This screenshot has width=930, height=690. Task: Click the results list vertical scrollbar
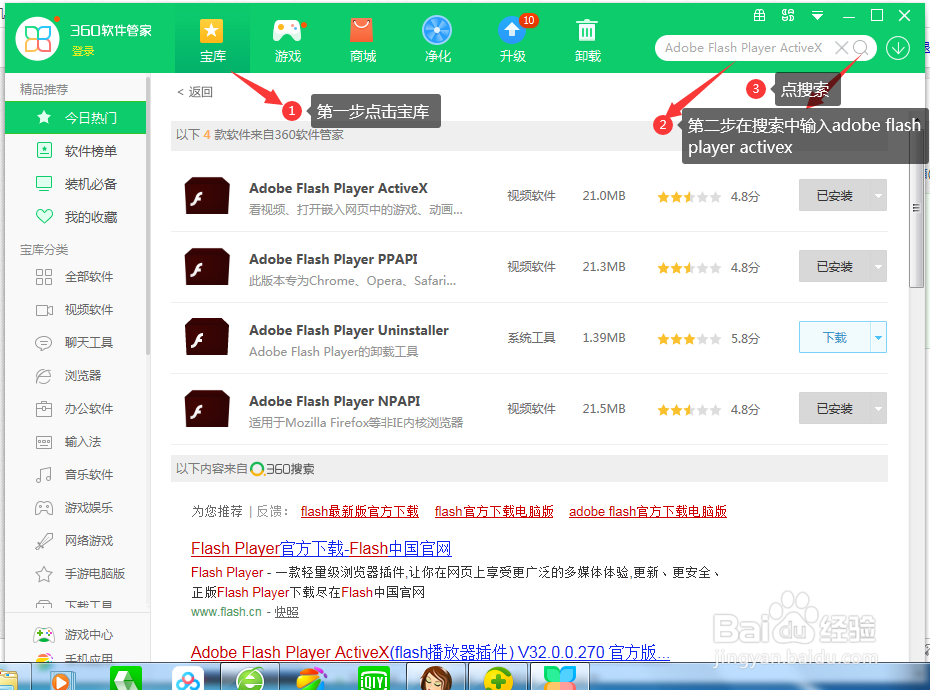click(x=916, y=208)
